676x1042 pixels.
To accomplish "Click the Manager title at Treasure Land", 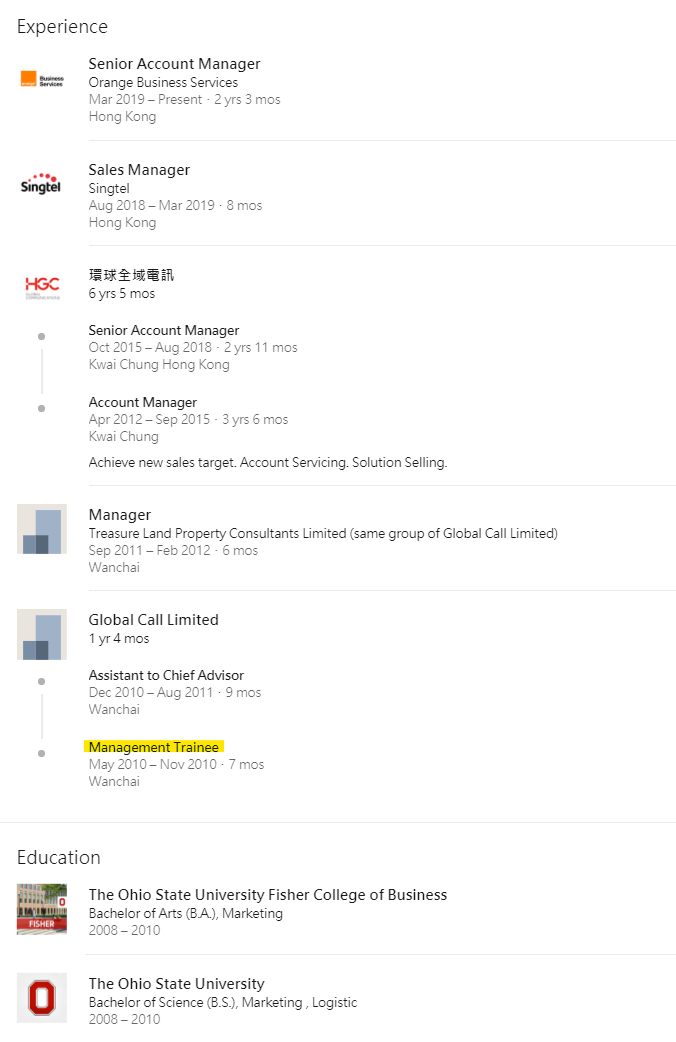I will (x=120, y=515).
